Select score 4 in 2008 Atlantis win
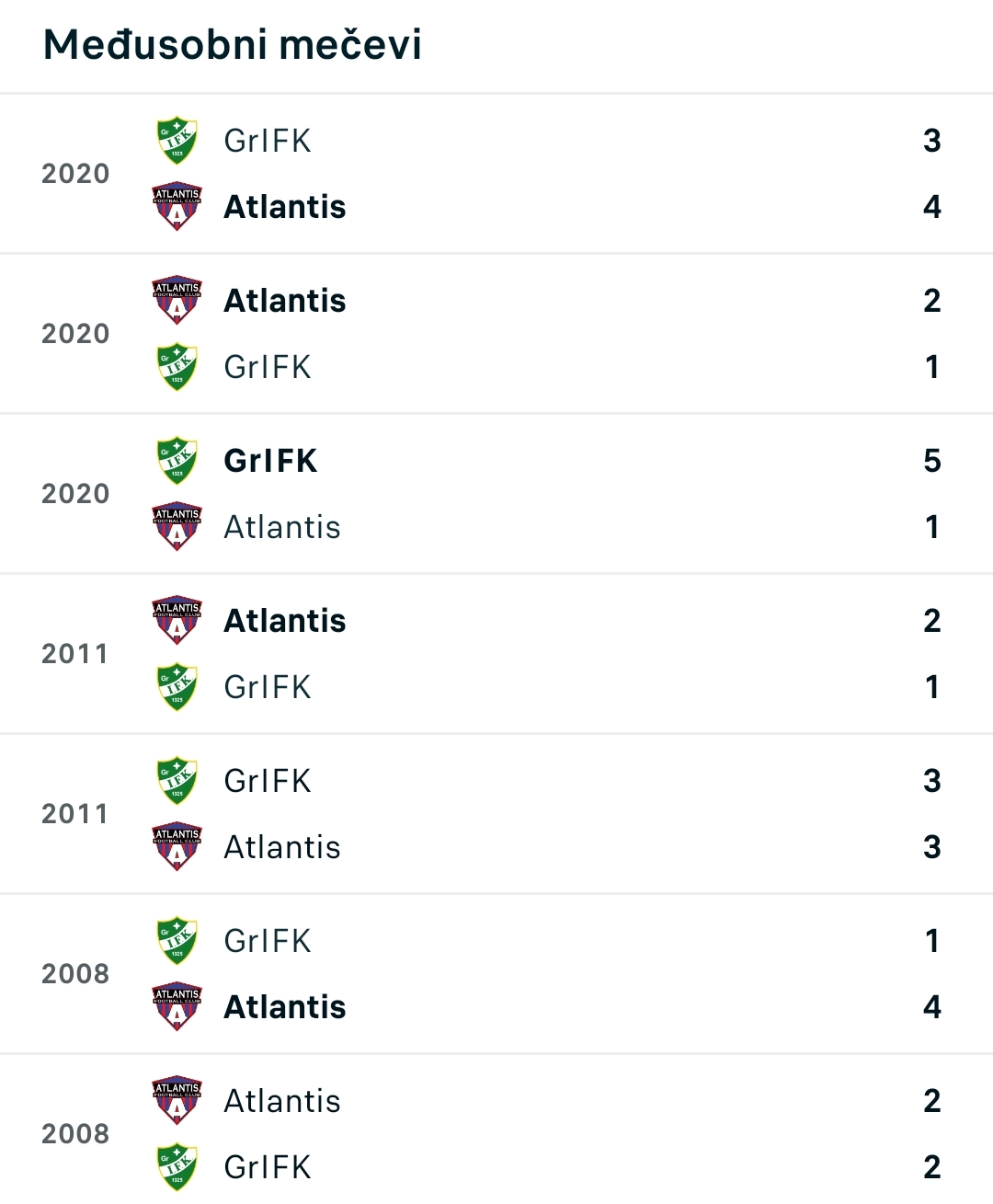The image size is (993, 1204). [932, 1007]
